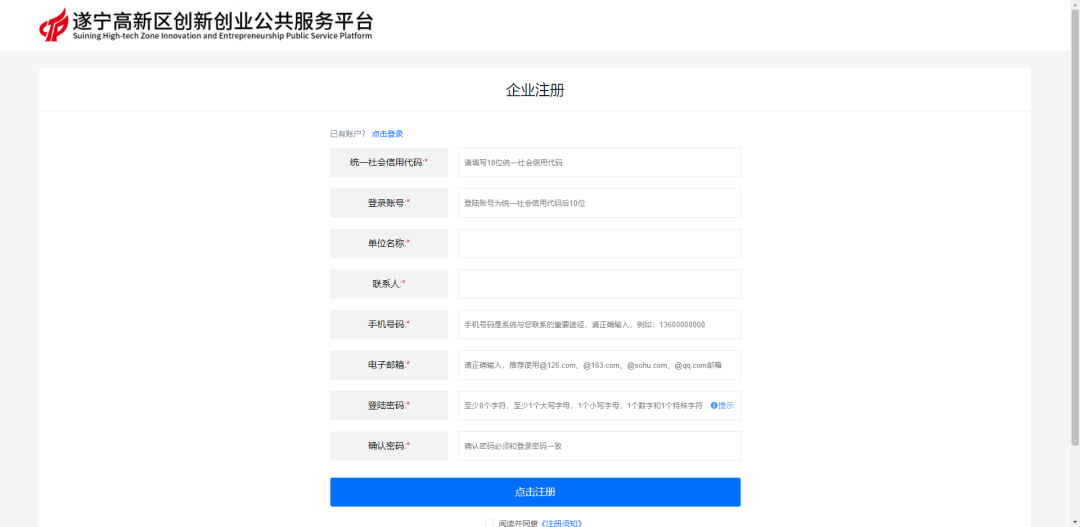Tick the 阅读并同意 agreement checkbox
The height and width of the screenshot is (527, 1080).
pos(489,523)
